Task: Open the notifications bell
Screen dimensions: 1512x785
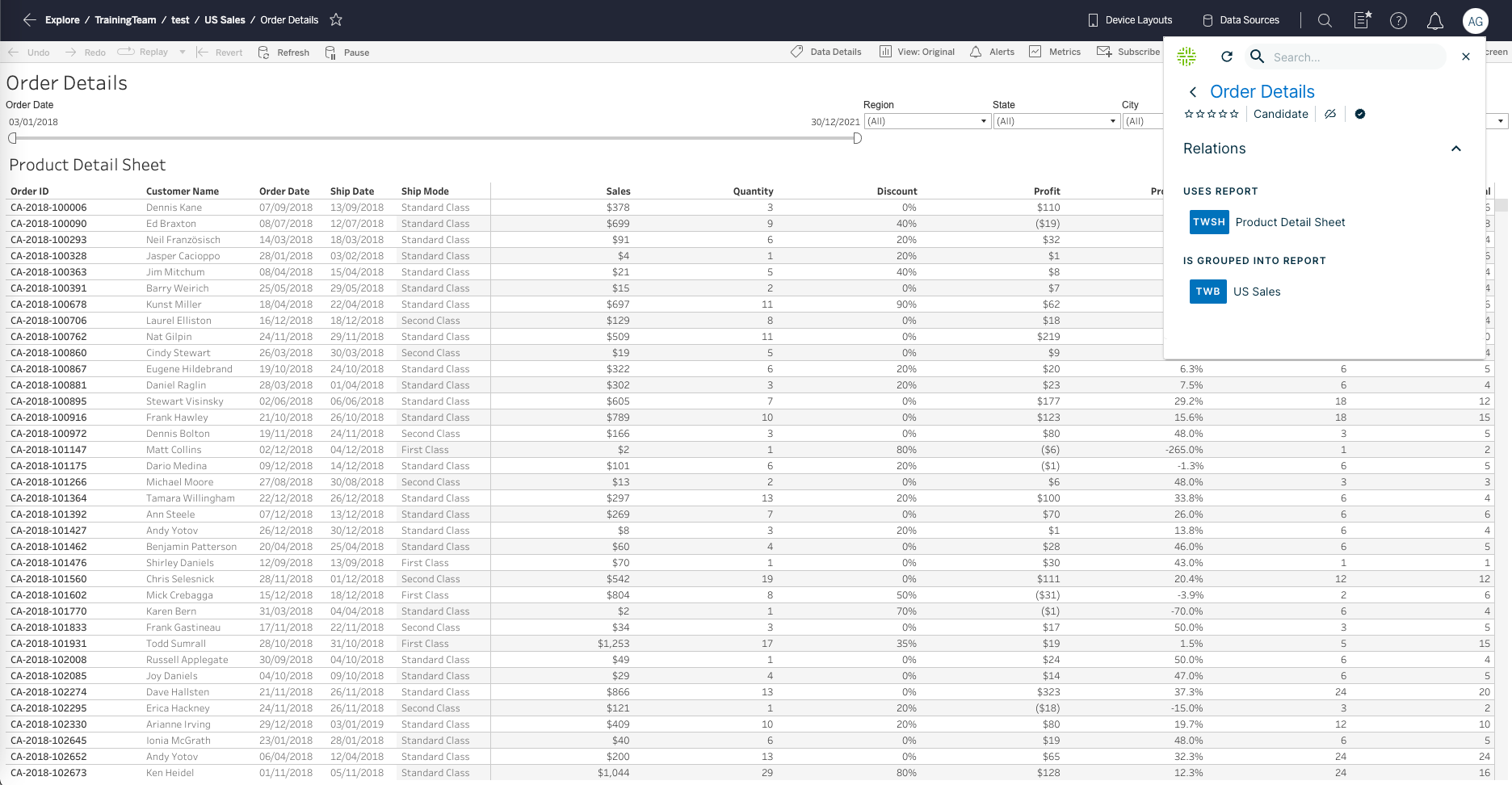Action: [1435, 20]
